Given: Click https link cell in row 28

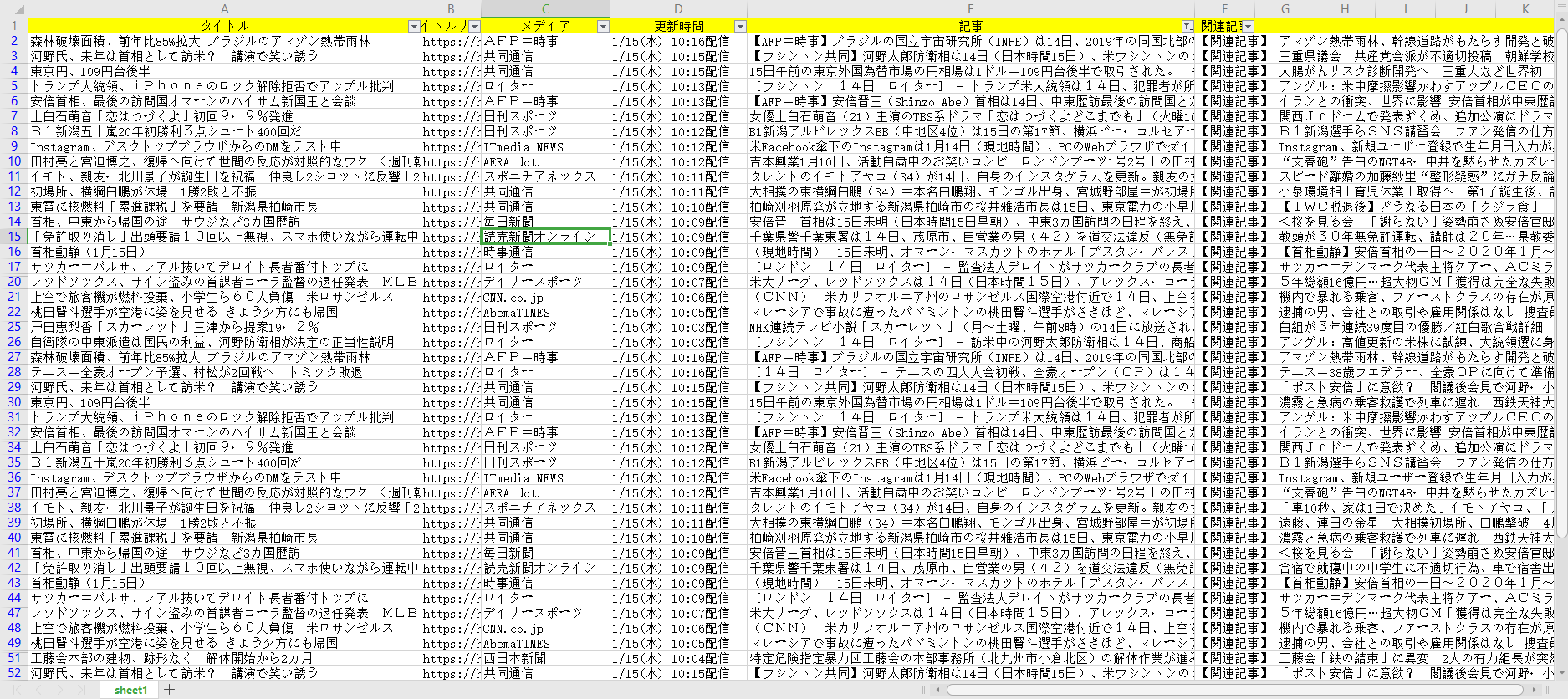Looking at the screenshot, I should [x=451, y=372].
